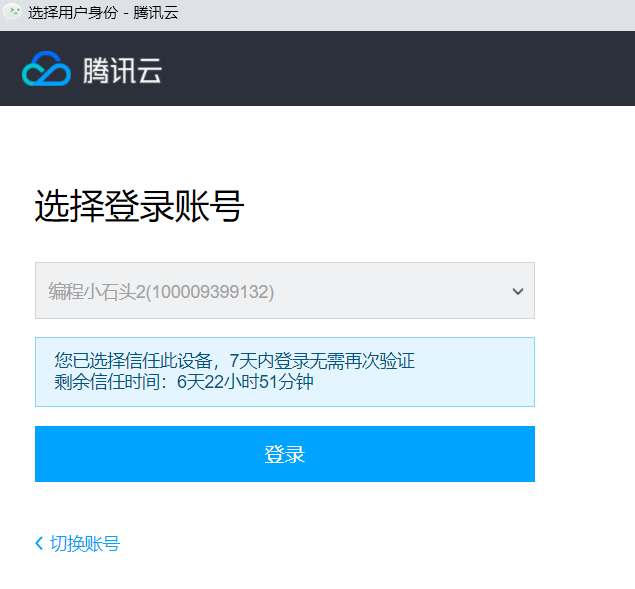Click the dropdown chevron arrow
The image size is (635, 589).
(518, 291)
